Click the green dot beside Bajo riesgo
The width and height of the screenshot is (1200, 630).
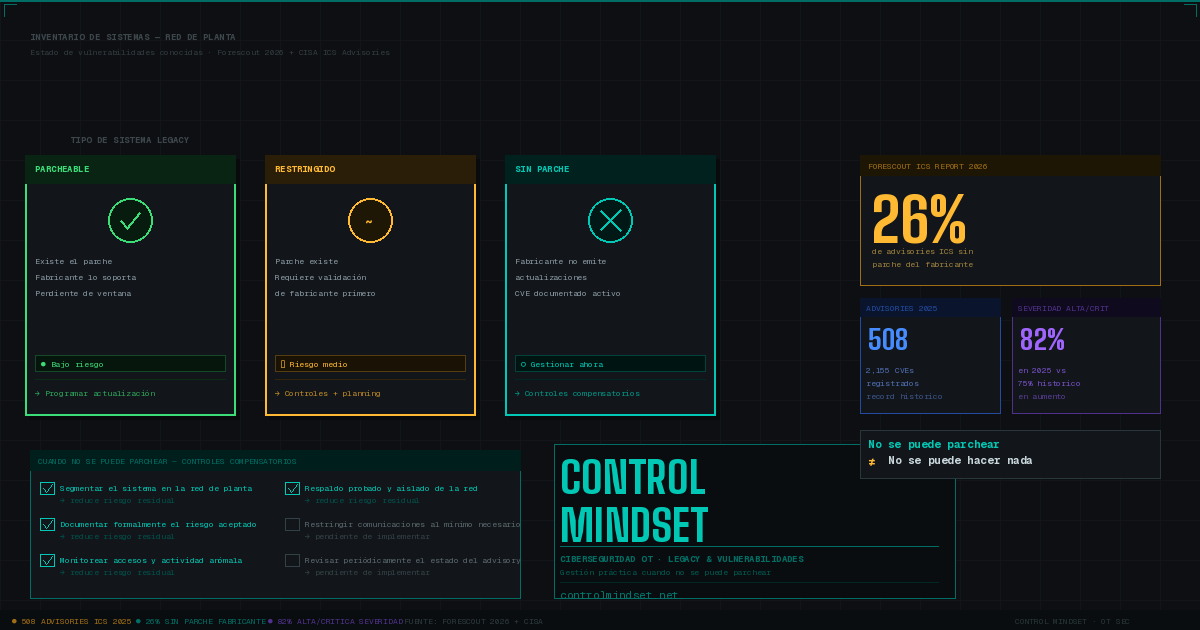(x=43, y=364)
